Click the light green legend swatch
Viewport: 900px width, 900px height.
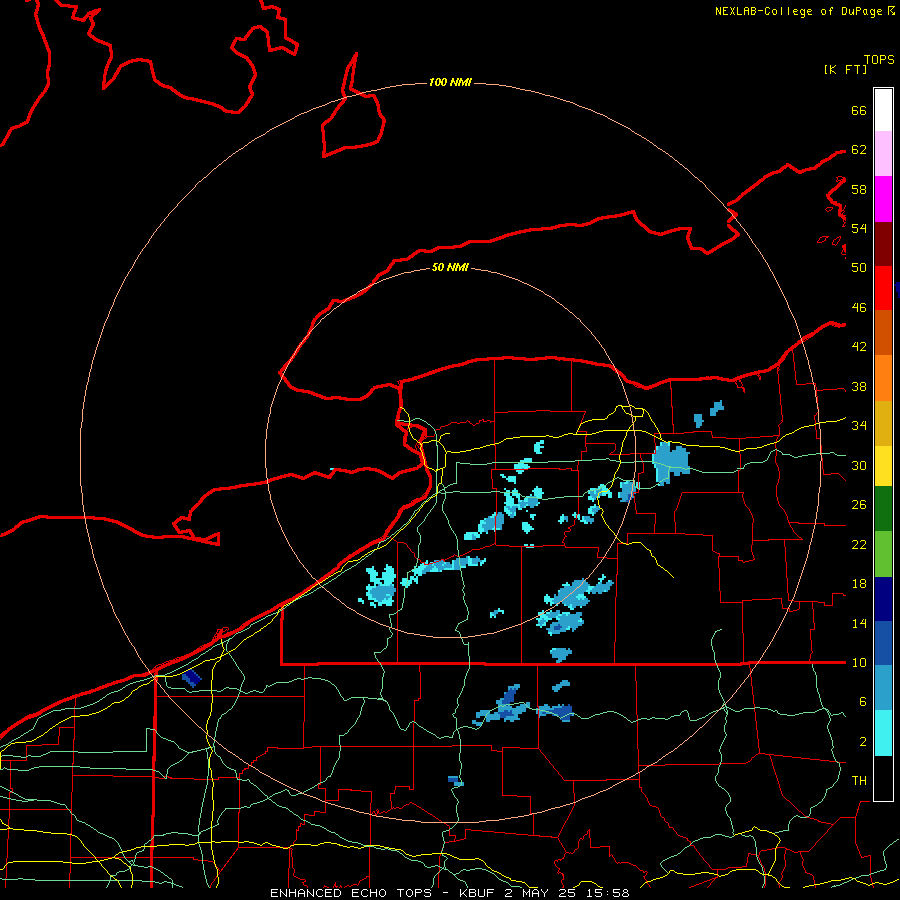point(883,553)
